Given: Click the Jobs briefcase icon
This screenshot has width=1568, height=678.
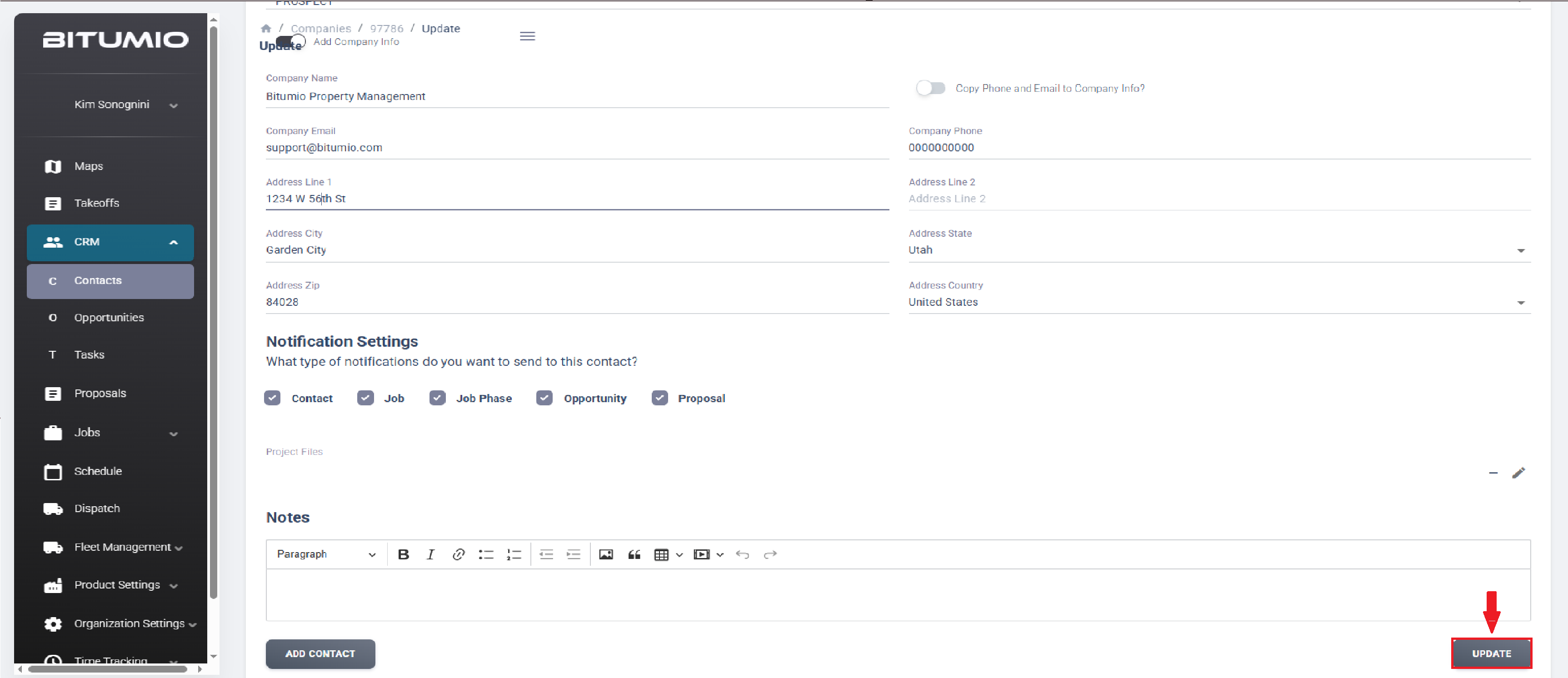Looking at the screenshot, I should (x=53, y=433).
